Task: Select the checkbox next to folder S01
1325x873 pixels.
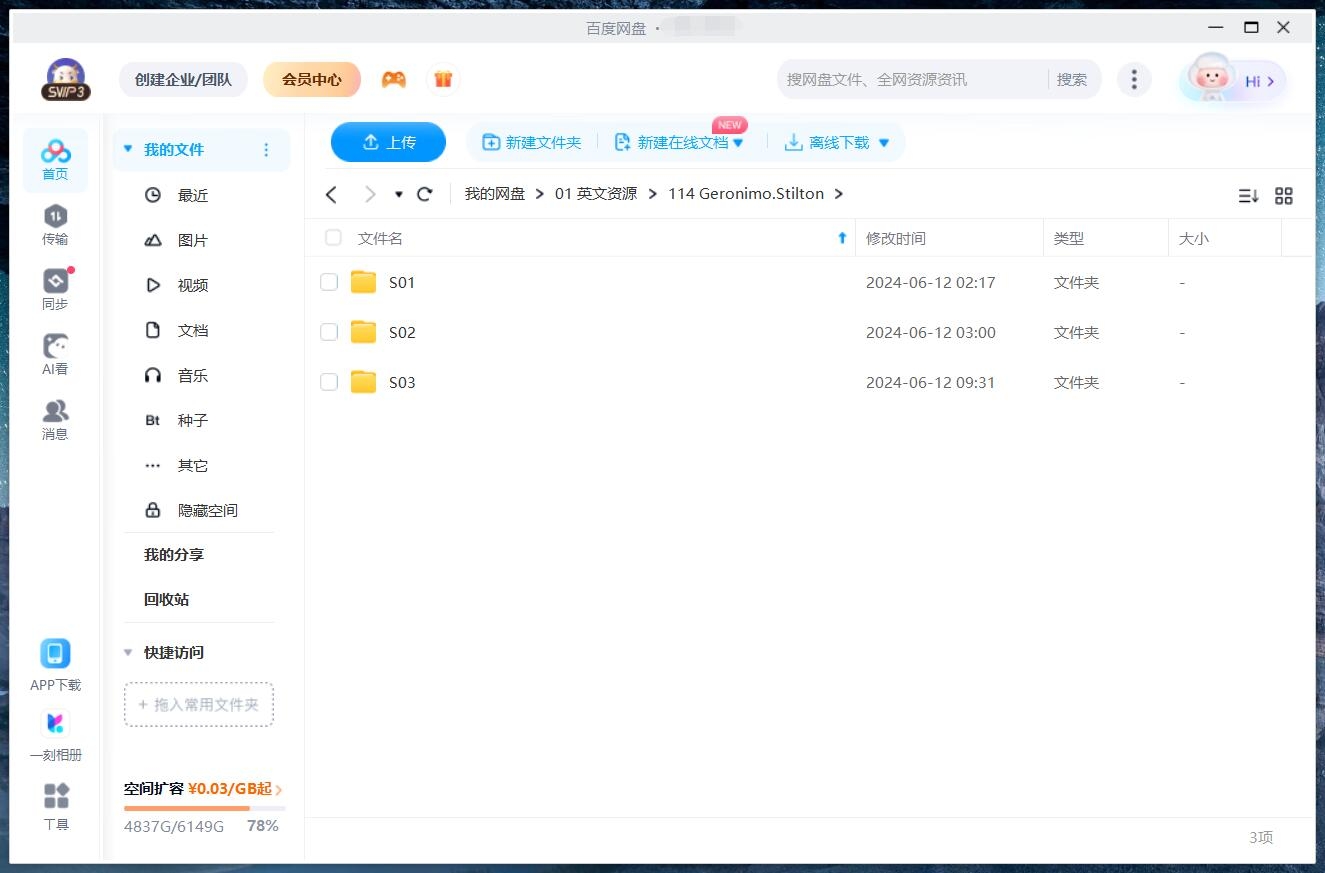Action: pos(329,282)
